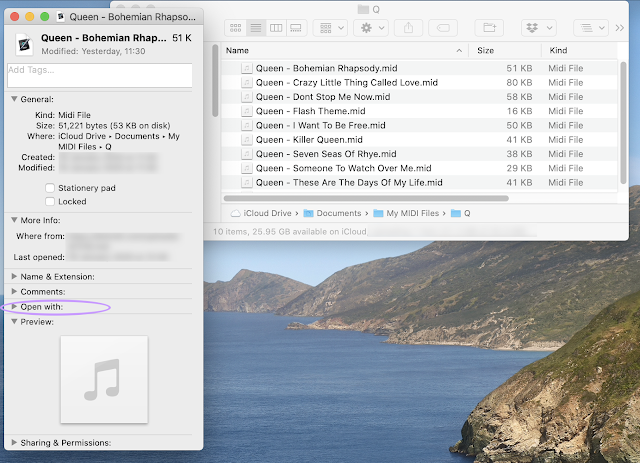The width and height of the screenshot is (640, 463).
Task: Switch Finder to icon view
Action: click(x=236, y=28)
